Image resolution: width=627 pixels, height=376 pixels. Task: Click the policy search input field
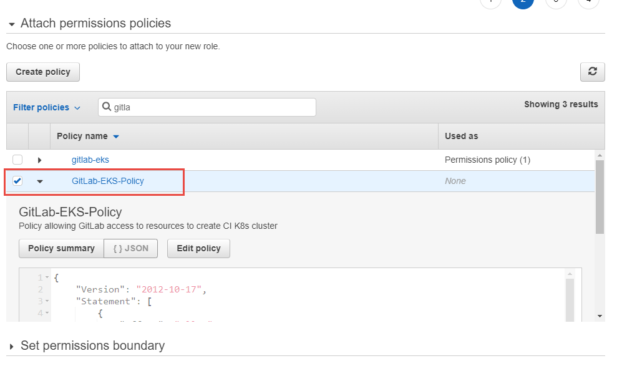pyautogui.click(x=207, y=107)
